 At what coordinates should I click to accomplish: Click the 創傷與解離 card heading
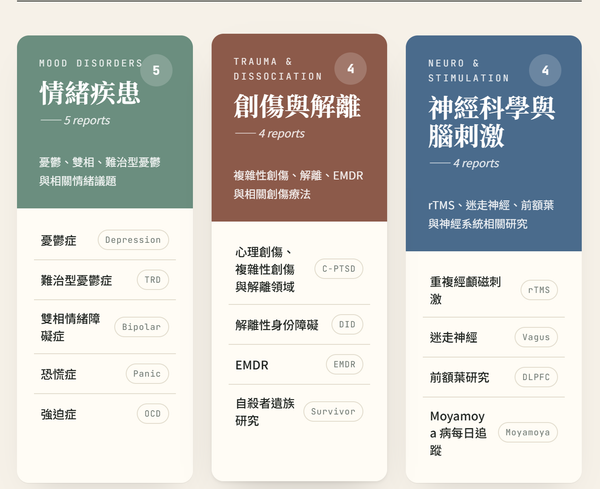[x=297, y=106]
